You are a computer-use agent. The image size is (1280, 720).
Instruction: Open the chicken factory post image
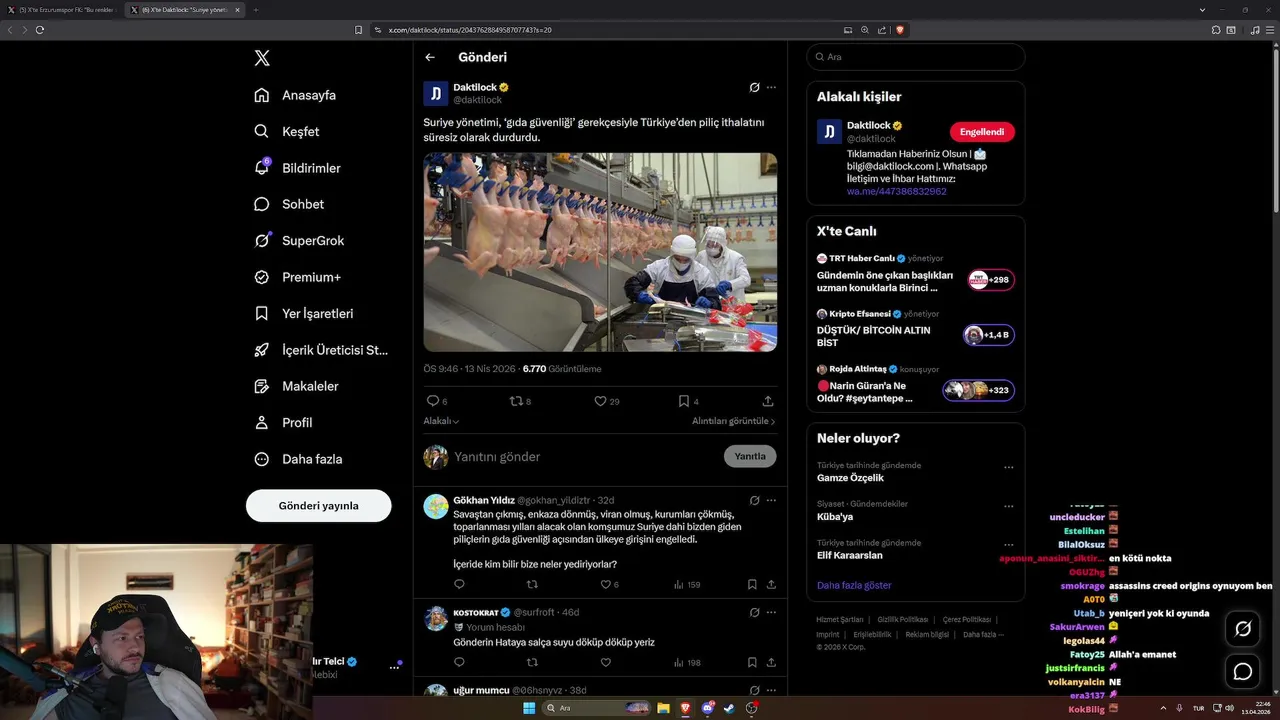click(600, 252)
